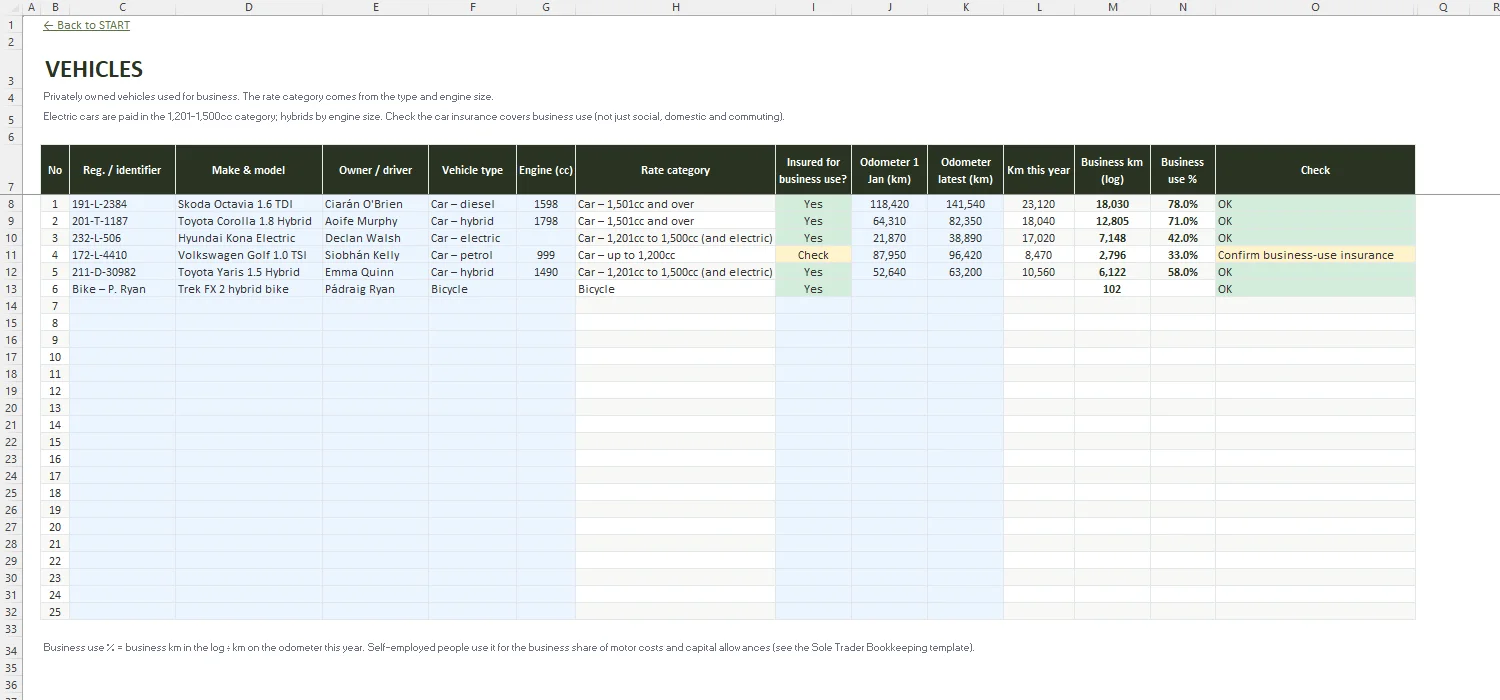
Task: Click the Car – up to 1,200cc rate category
Action: (x=675, y=255)
